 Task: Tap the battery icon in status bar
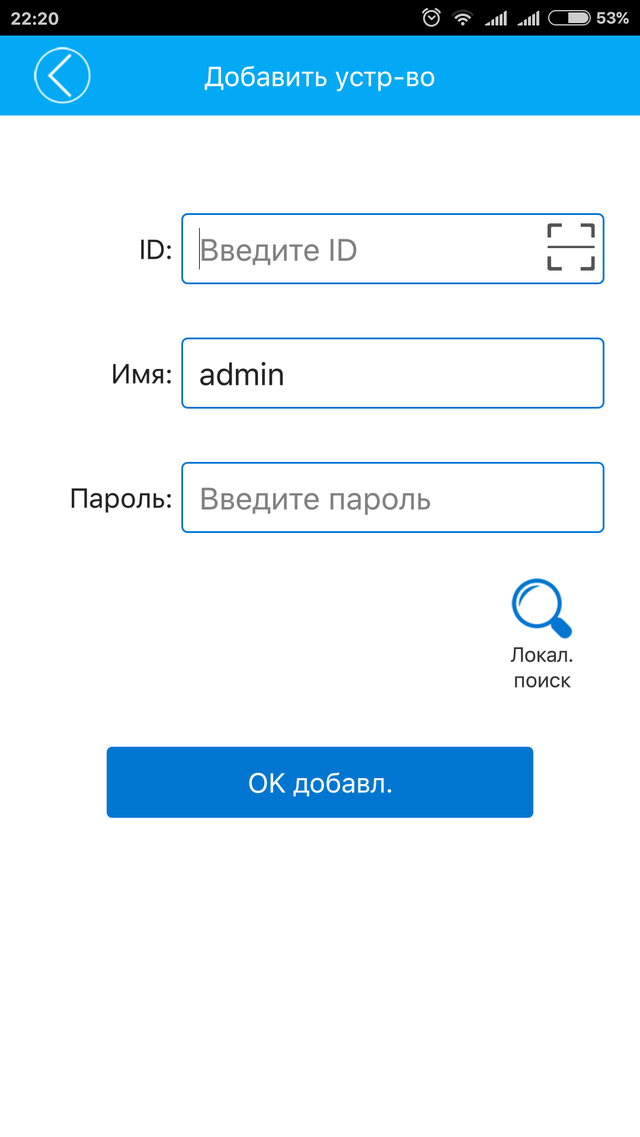pyautogui.click(x=569, y=18)
